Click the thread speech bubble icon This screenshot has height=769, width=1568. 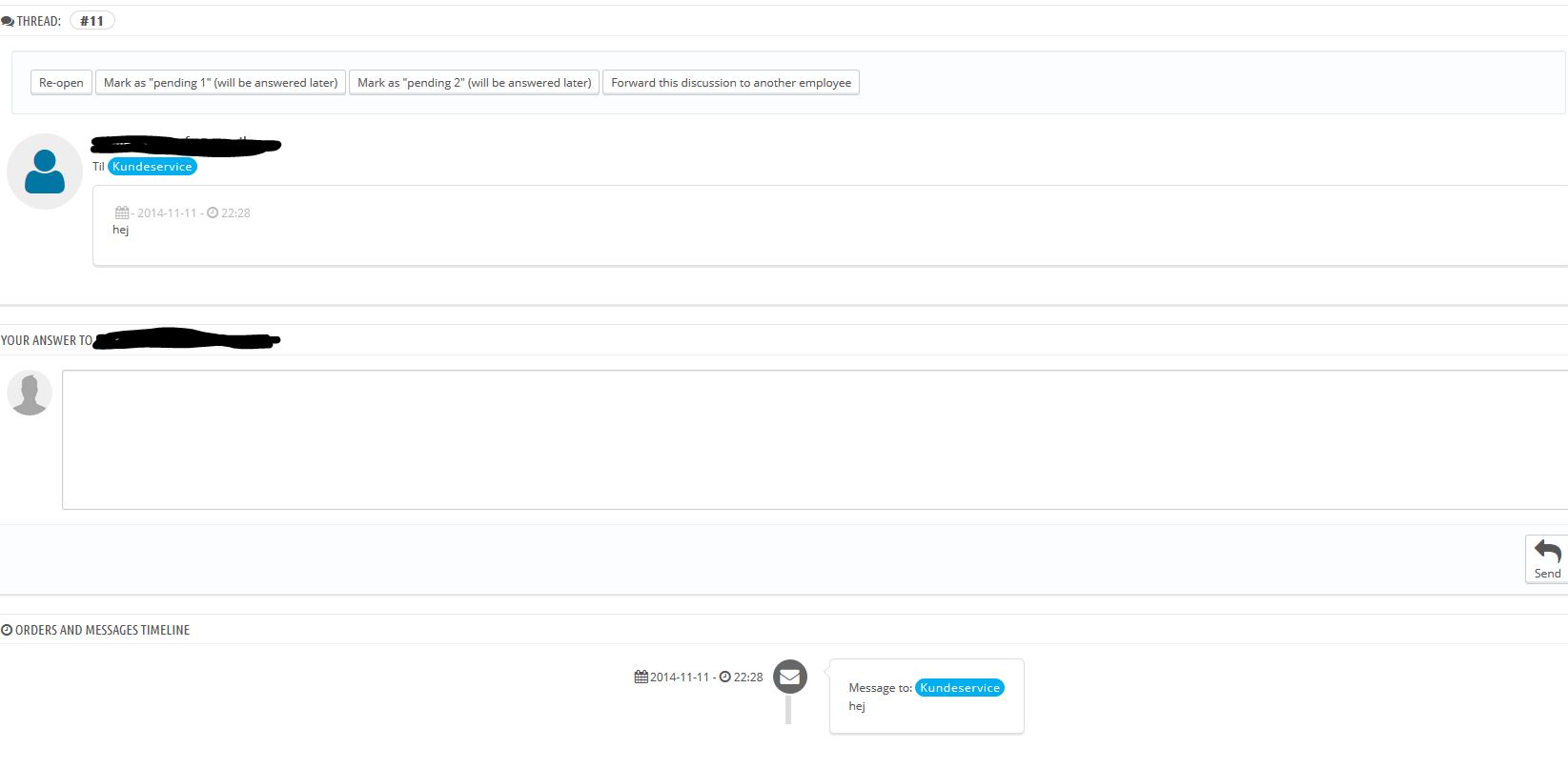point(8,21)
